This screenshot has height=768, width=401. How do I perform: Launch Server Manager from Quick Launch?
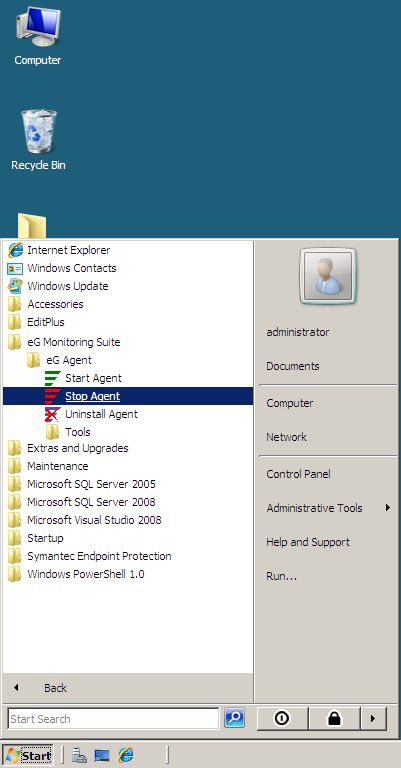[79, 755]
